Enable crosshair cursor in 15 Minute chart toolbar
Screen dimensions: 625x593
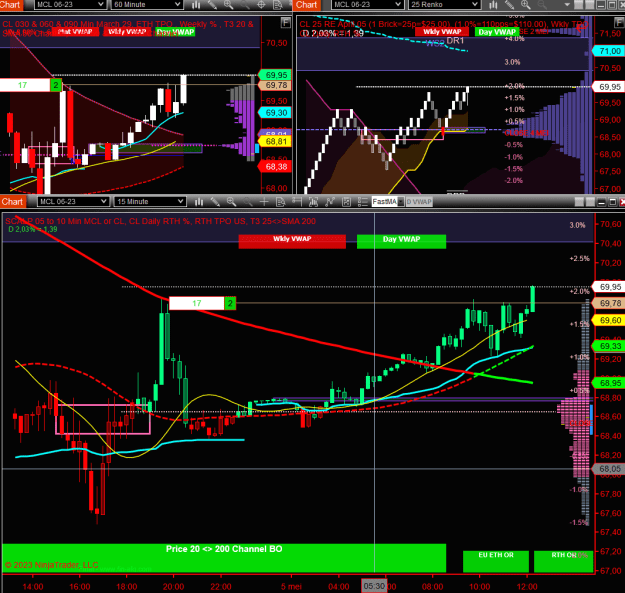[x=264, y=202]
